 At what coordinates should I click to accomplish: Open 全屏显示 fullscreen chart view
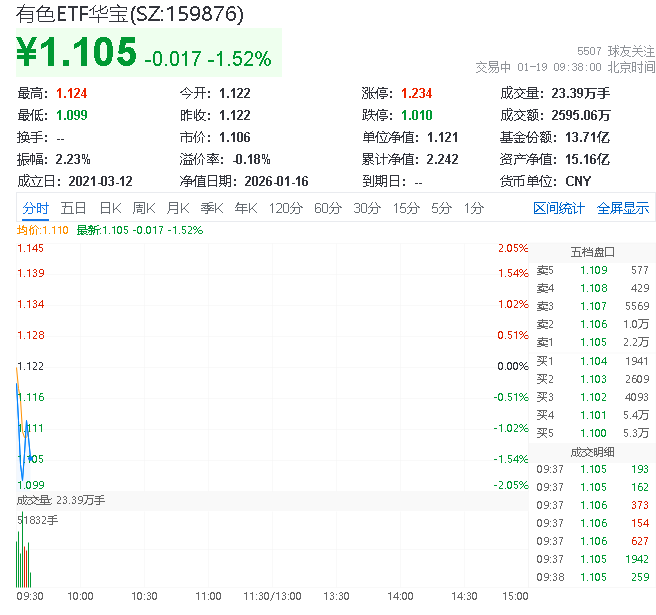click(x=623, y=208)
